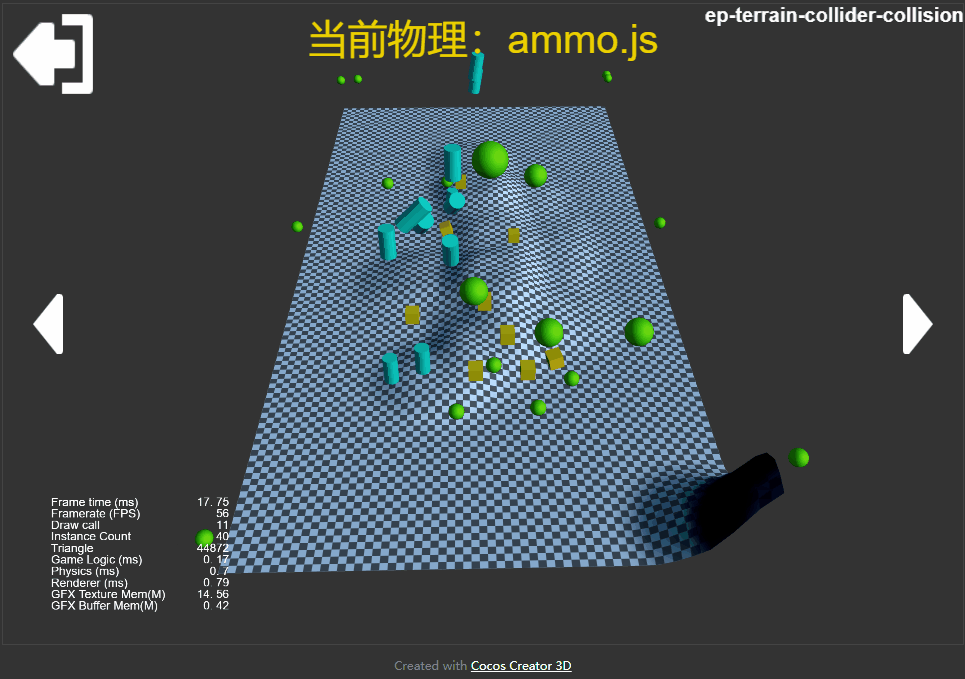The image size is (965, 679).
Task: Select green sphere beside the dark folded corner
Action: point(798,457)
